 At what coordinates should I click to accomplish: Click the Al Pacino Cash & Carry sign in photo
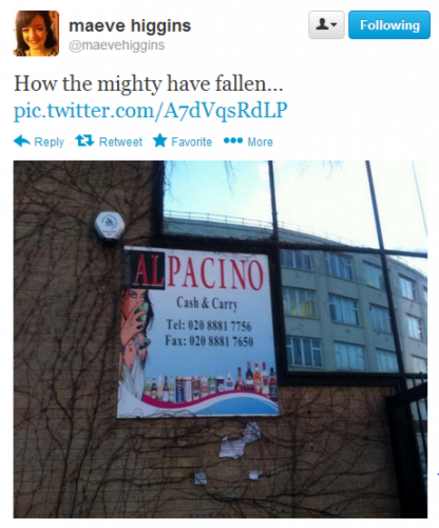198,332
